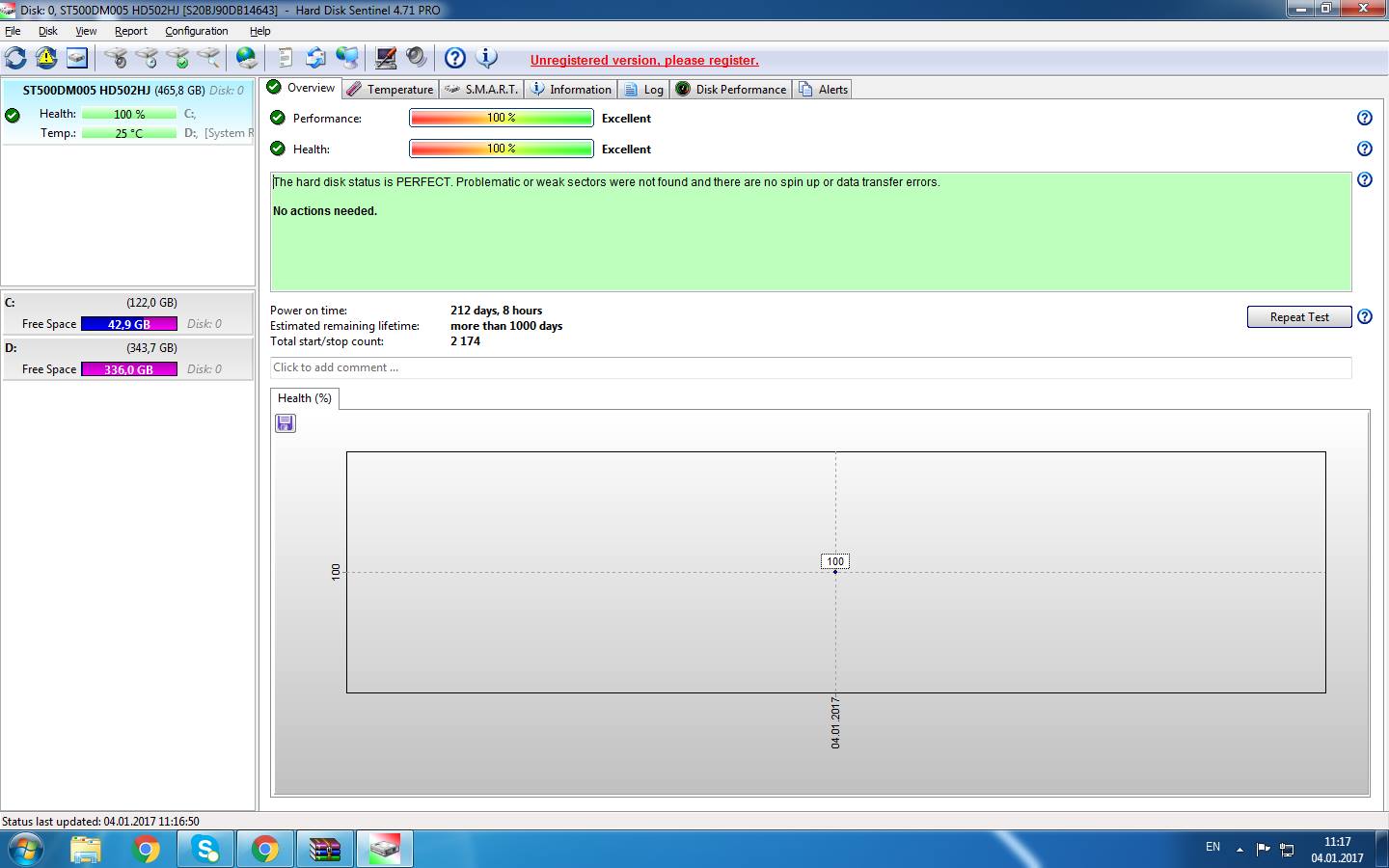Click the "Status last updated" status bar text
Image resolution: width=1389 pixels, height=868 pixels.
pyautogui.click(x=100, y=822)
